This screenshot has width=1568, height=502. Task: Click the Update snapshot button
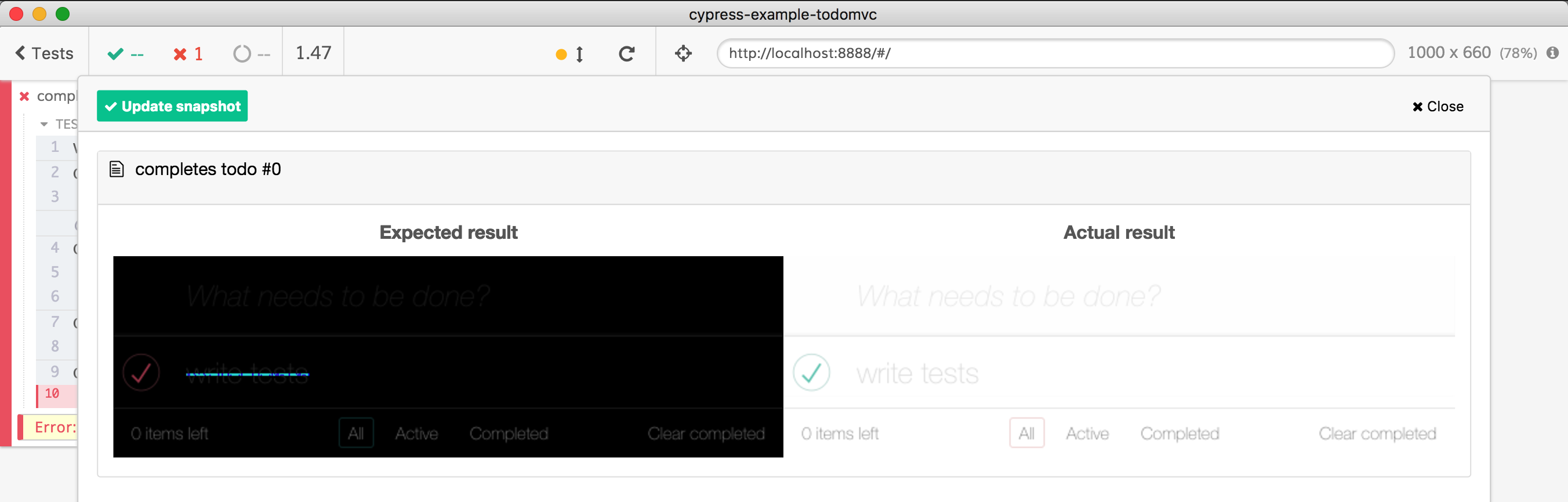(x=172, y=107)
